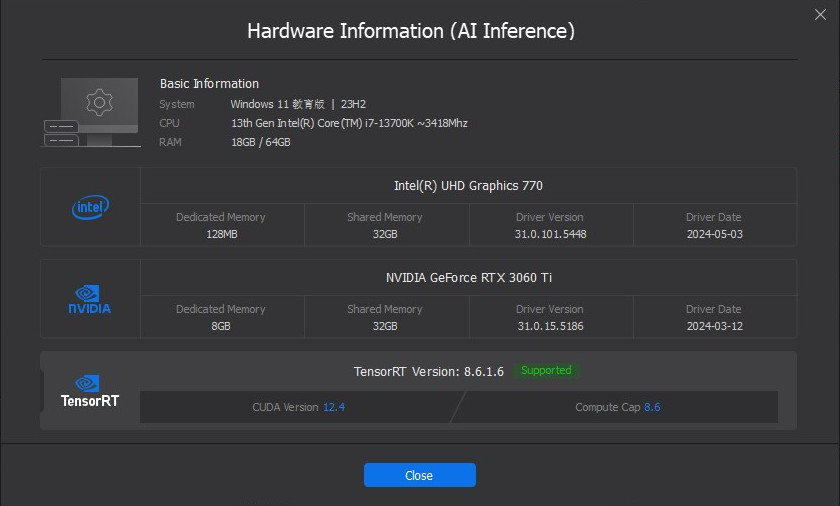Select the RAM 18GB / 64GB value
This screenshot has height=506, width=840.
coord(261,142)
